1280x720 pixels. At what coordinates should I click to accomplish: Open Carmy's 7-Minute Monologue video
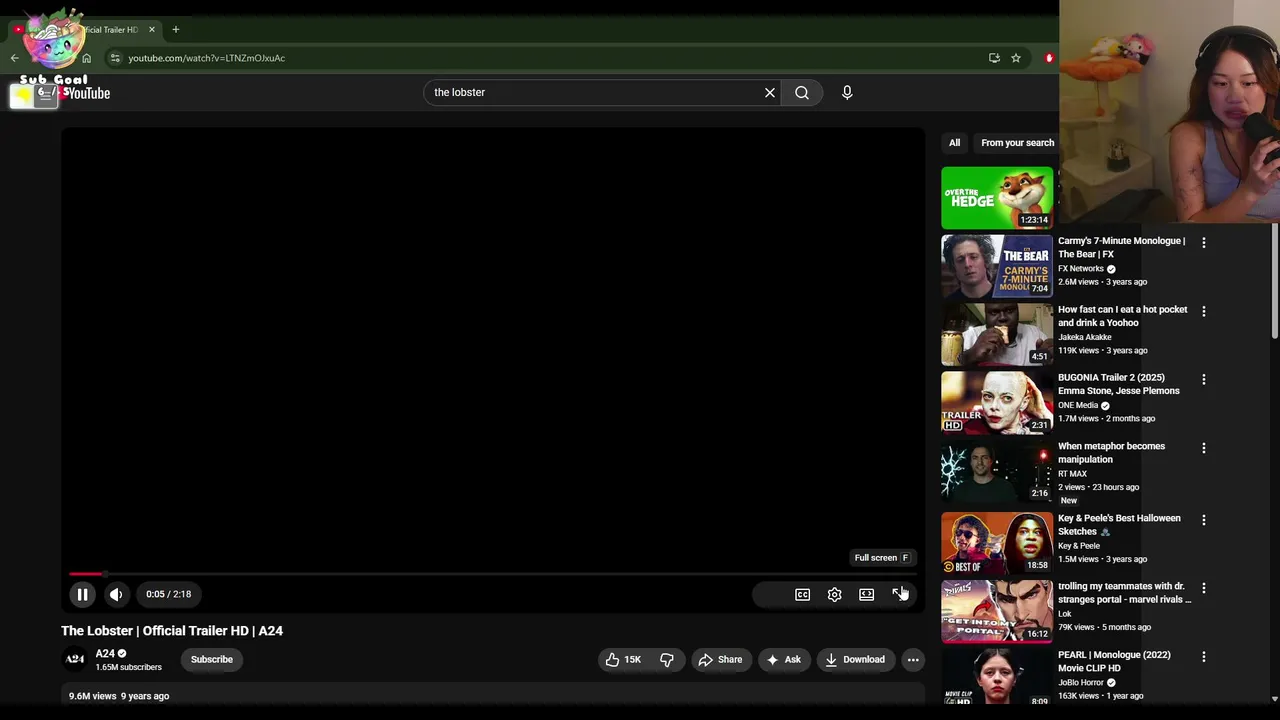(1121, 247)
